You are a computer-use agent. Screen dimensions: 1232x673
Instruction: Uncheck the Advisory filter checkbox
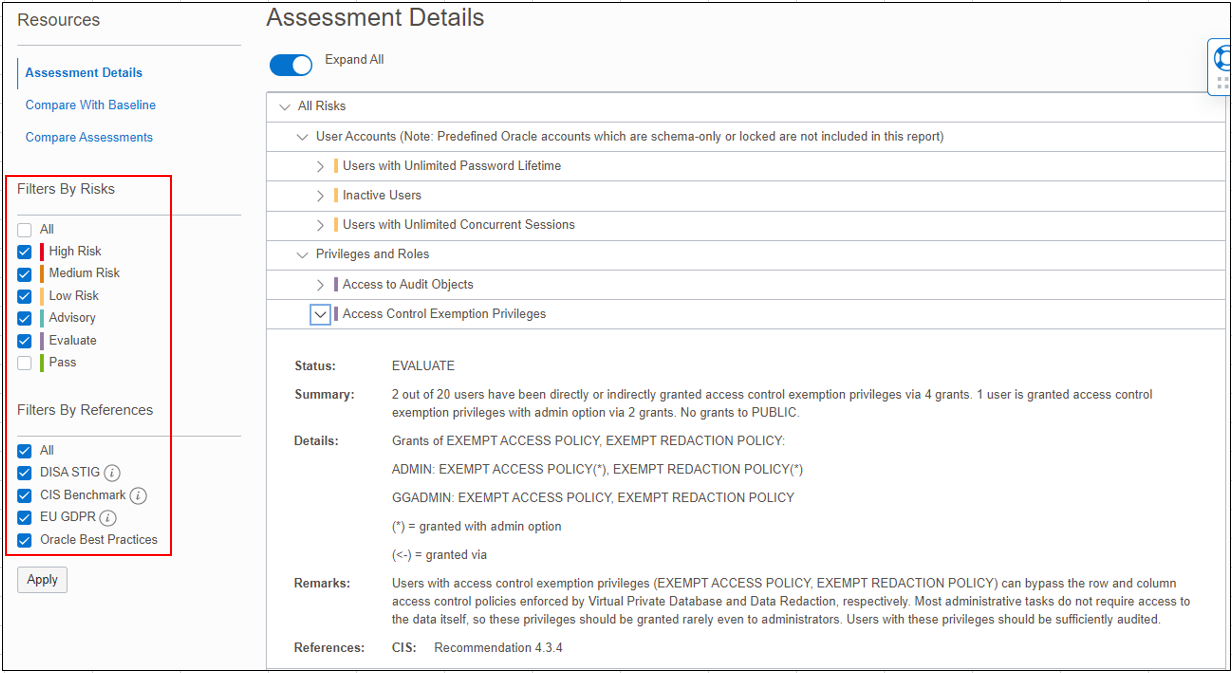[25, 318]
